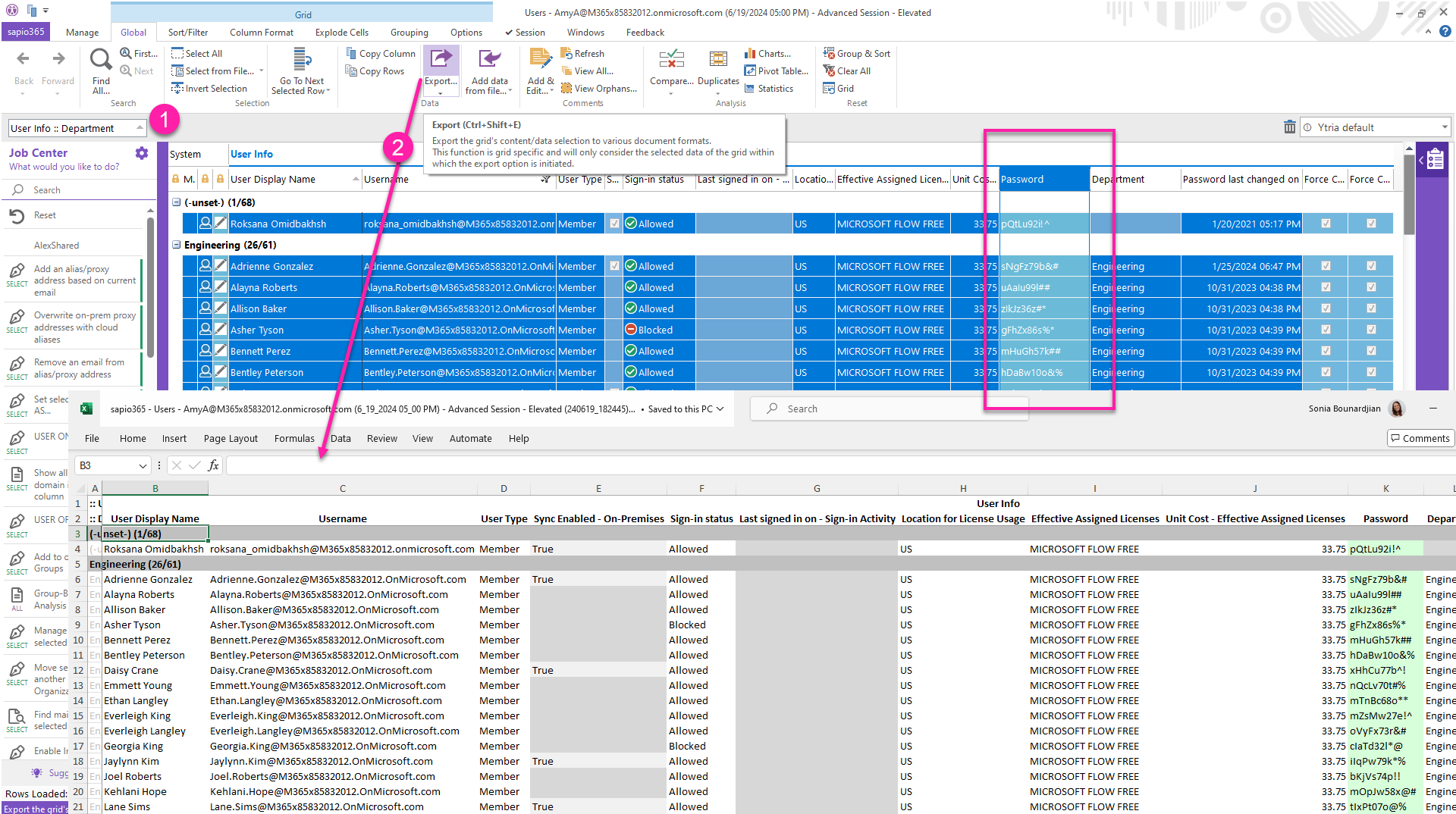The height and width of the screenshot is (814, 1456).
Task: Click the Excel app icon in title bar
Action: coord(86,409)
